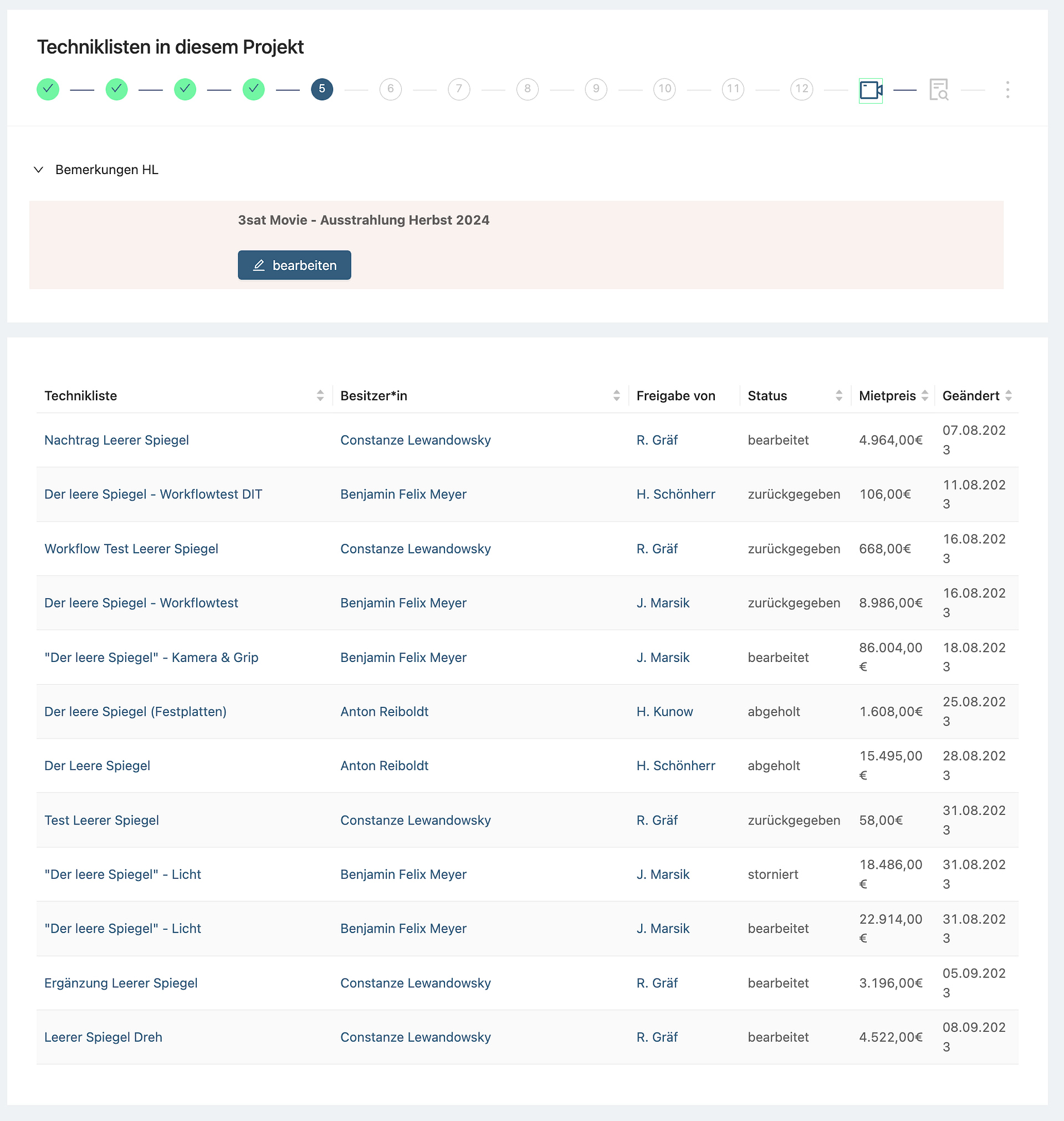Open owner Anton Reiboldt in Festplatten row
Screen dimensions: 1064x1121
(x=384, y=711)
